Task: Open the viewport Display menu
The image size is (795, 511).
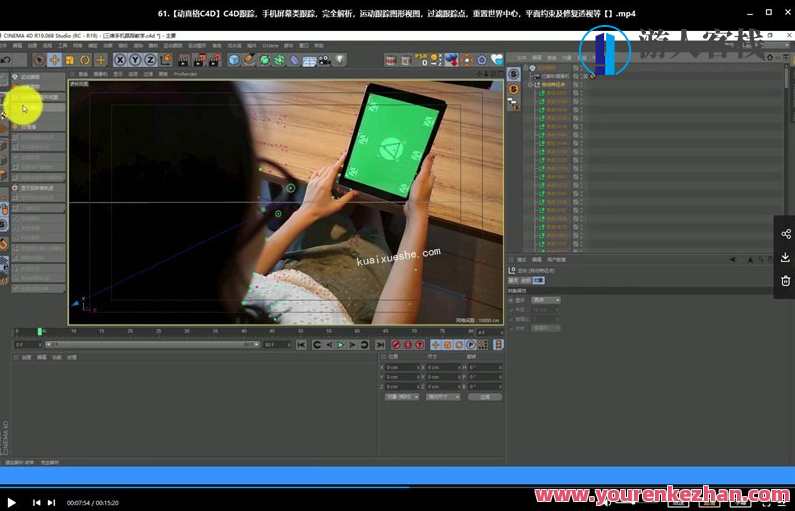Action: pos(118,74)
